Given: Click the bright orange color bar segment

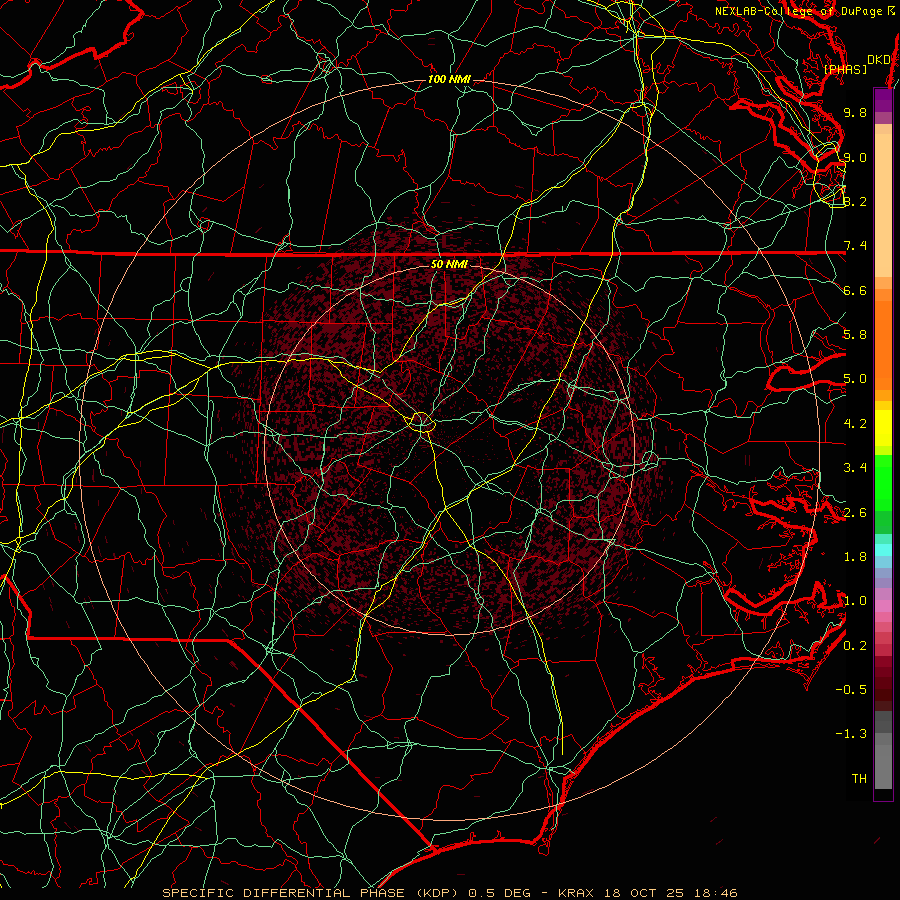Looking at the screenshot, I should click(x=883, y=345).
